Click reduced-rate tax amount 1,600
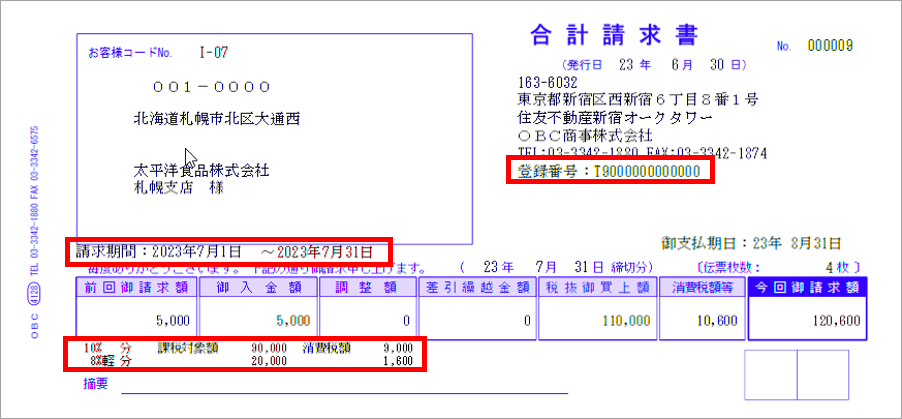 click(x=397, y=361)
